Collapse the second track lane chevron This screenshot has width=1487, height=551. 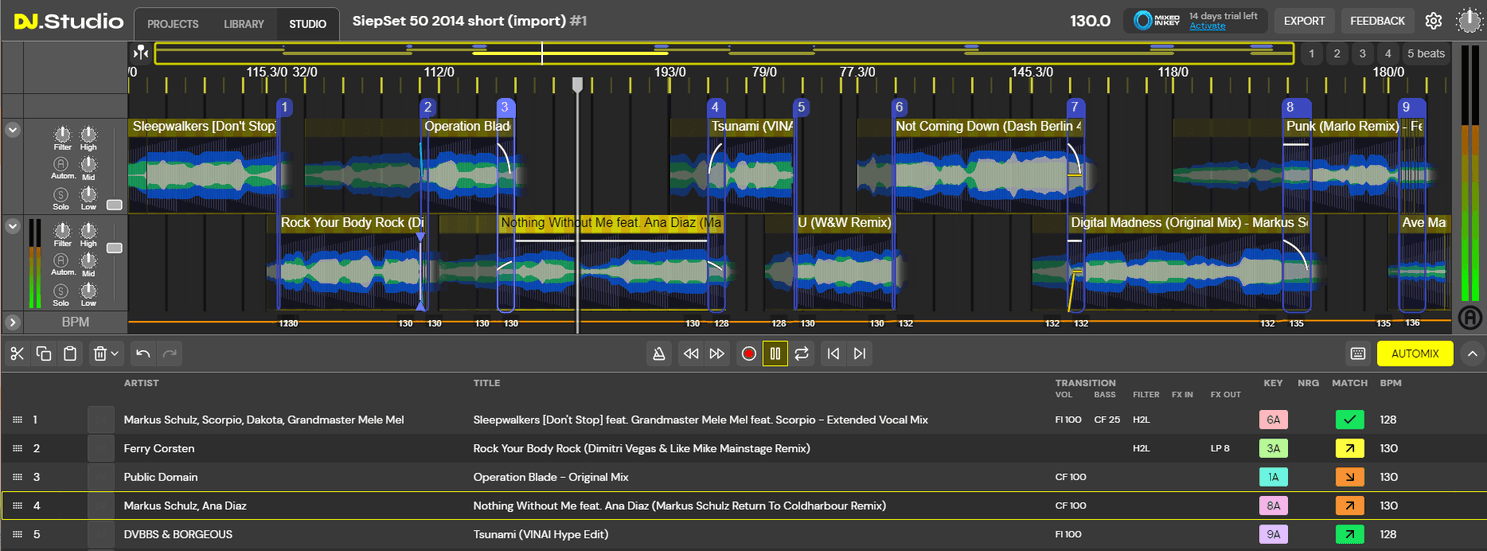[x=13, y=226]
